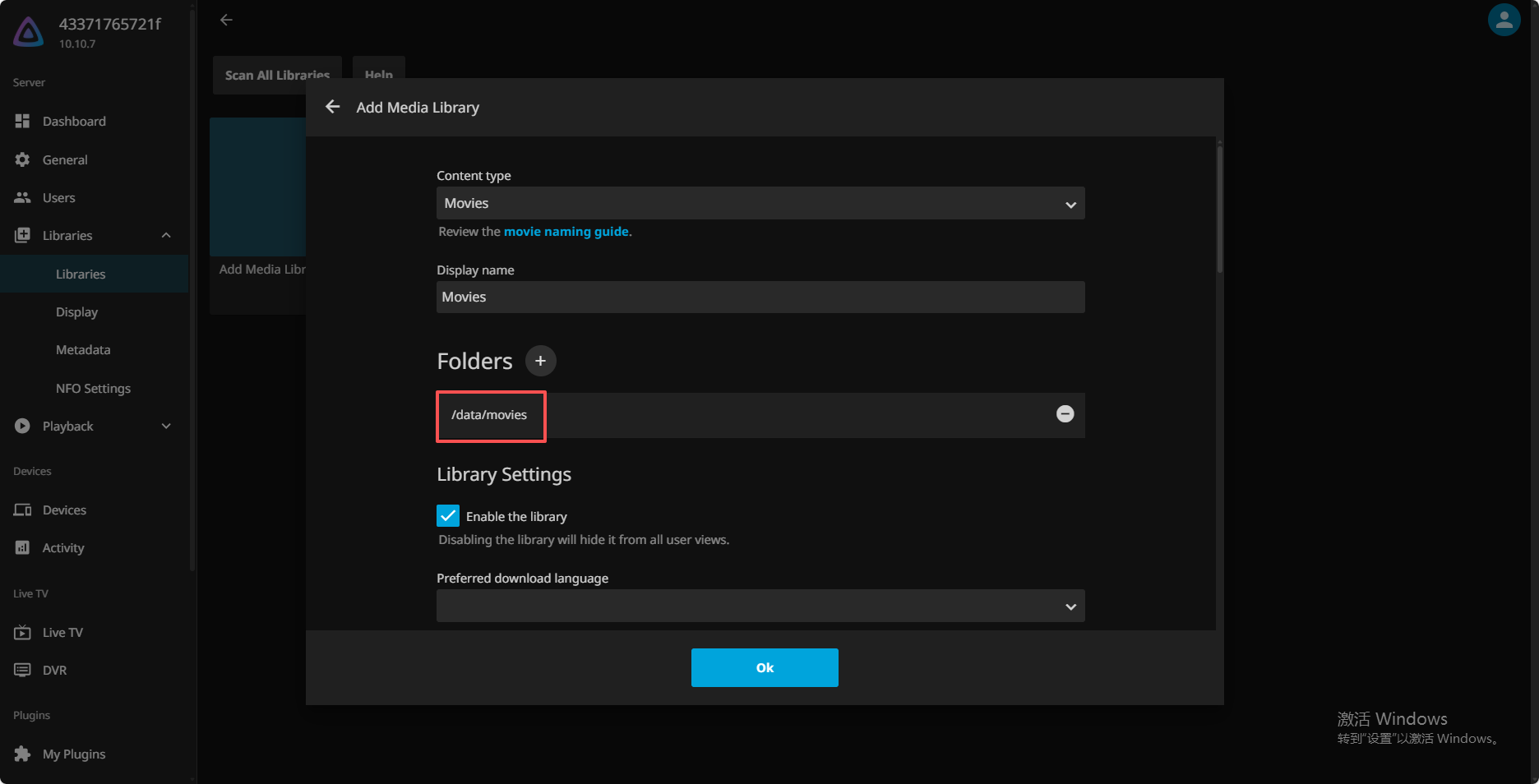Click the Jellyfin logo icon
This screenshot has height=784, width=1539.
pyautogui.click(x=29, y=31)
